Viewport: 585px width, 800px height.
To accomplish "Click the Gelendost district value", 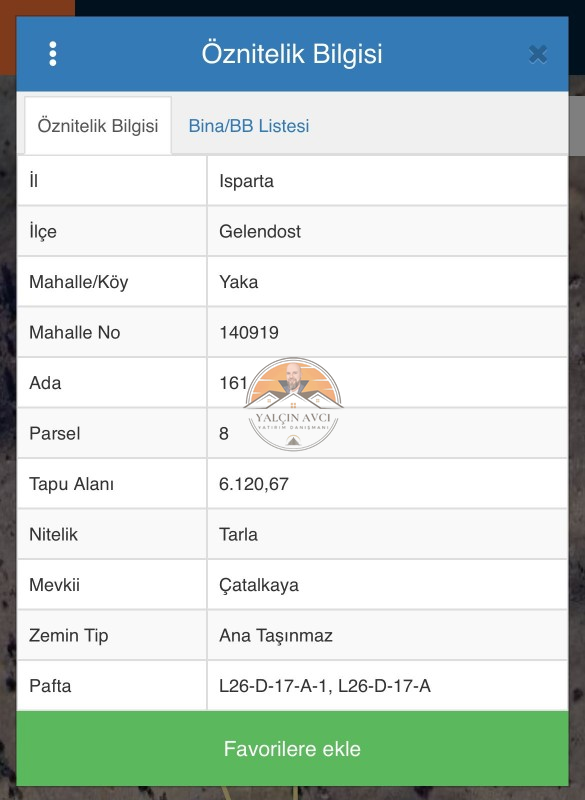I will [x=260, y=232].
